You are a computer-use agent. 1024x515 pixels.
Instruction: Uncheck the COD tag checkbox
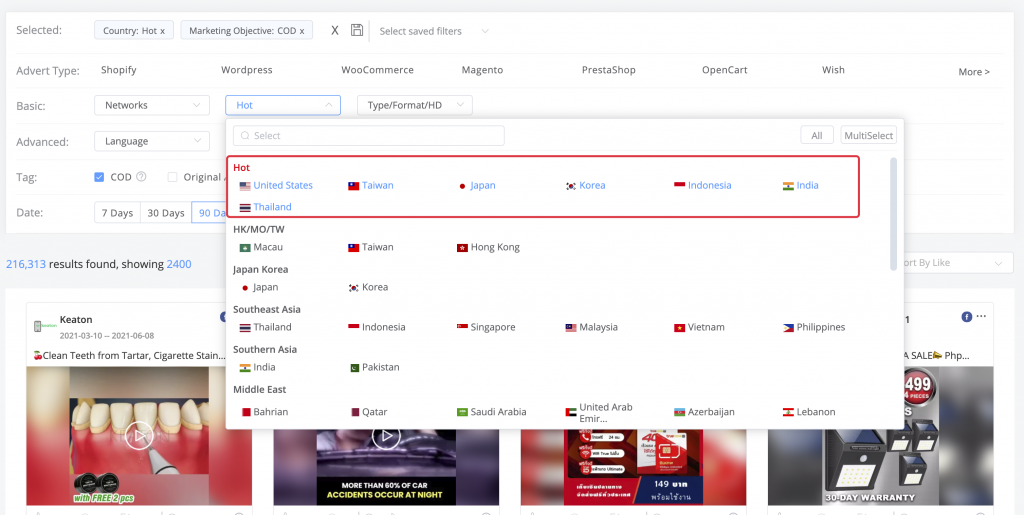point(99,177)
